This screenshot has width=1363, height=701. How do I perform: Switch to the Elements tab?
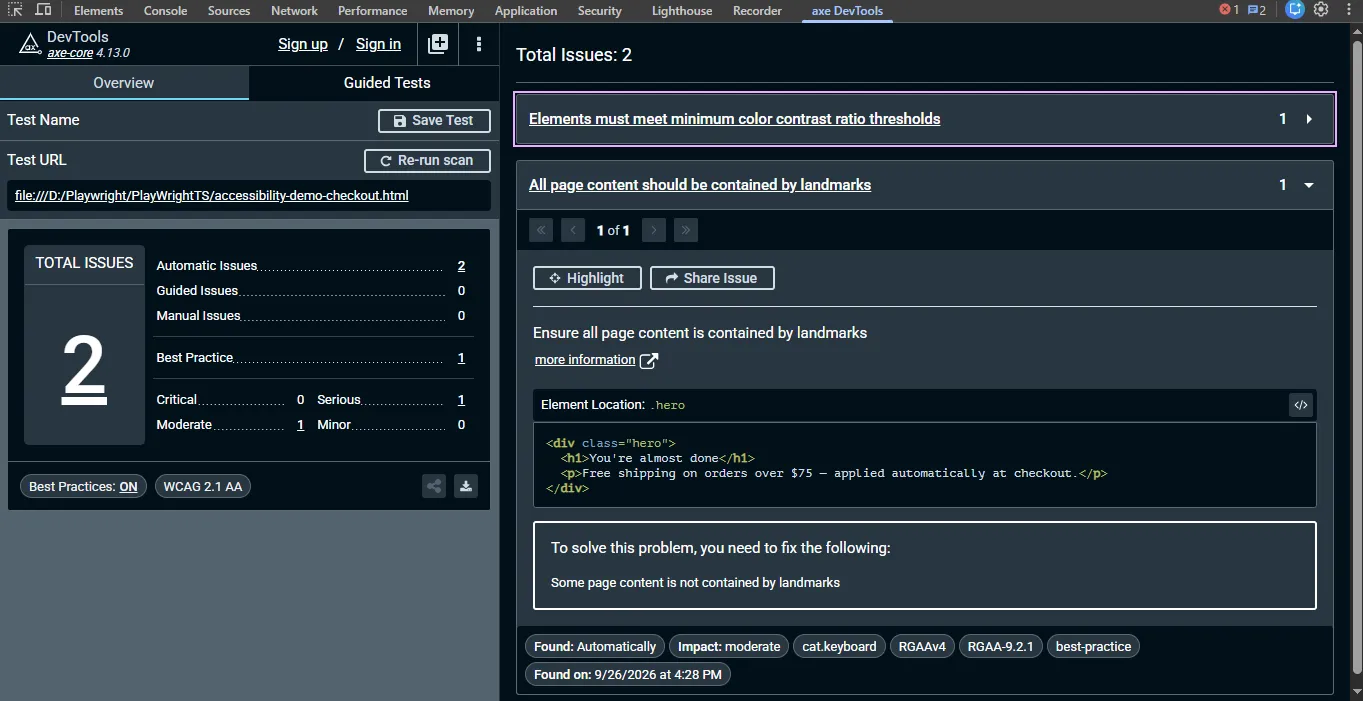coord(99,10)
